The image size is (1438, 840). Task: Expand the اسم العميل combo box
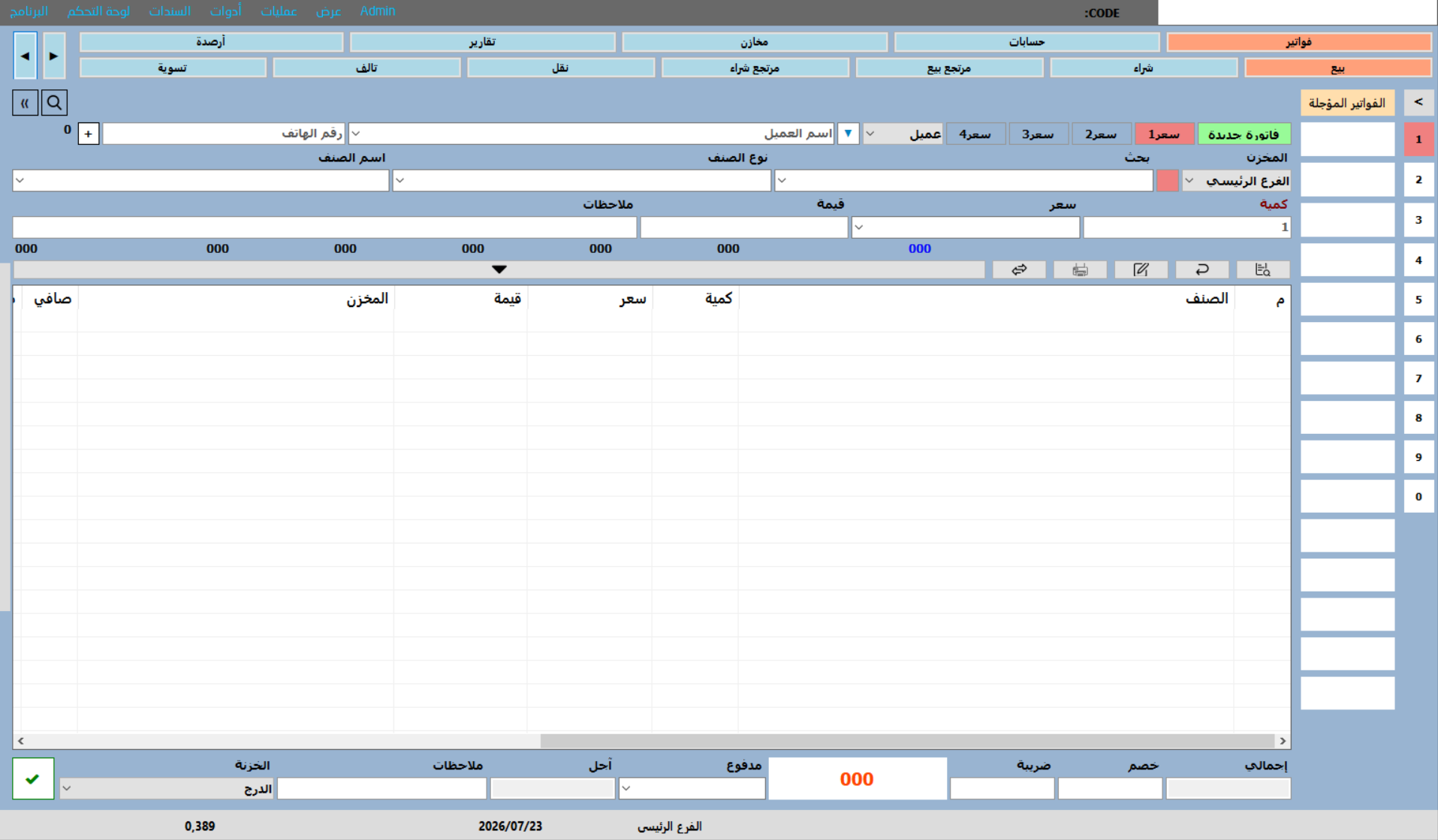[356, 134]
